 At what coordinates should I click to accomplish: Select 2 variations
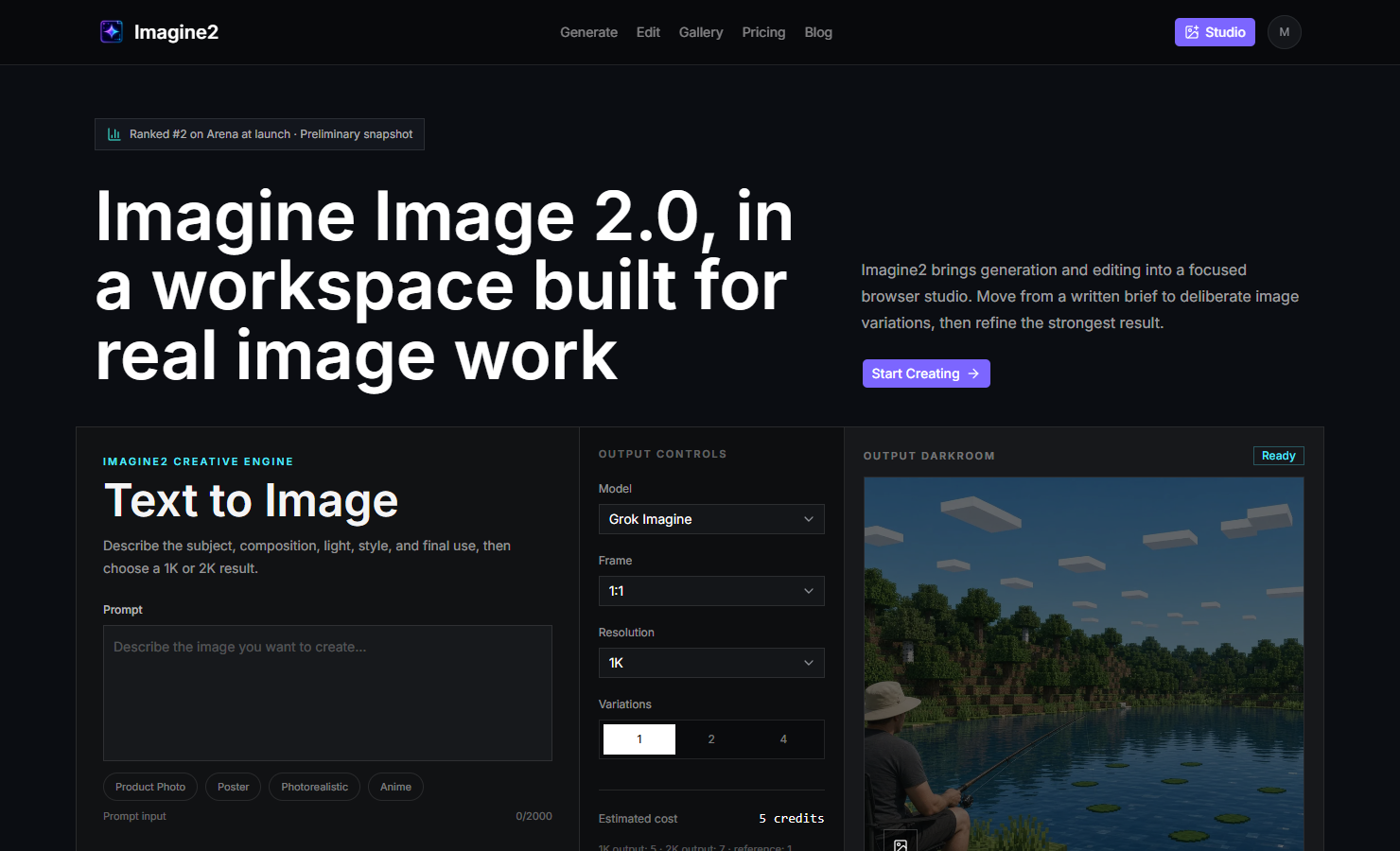711,739
